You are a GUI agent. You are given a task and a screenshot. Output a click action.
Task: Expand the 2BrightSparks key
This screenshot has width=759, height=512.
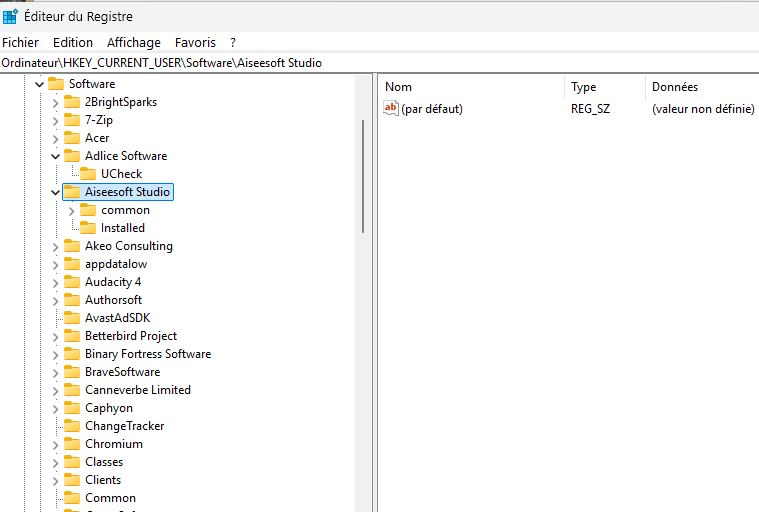pyautogui.click(x=55, y=103)
